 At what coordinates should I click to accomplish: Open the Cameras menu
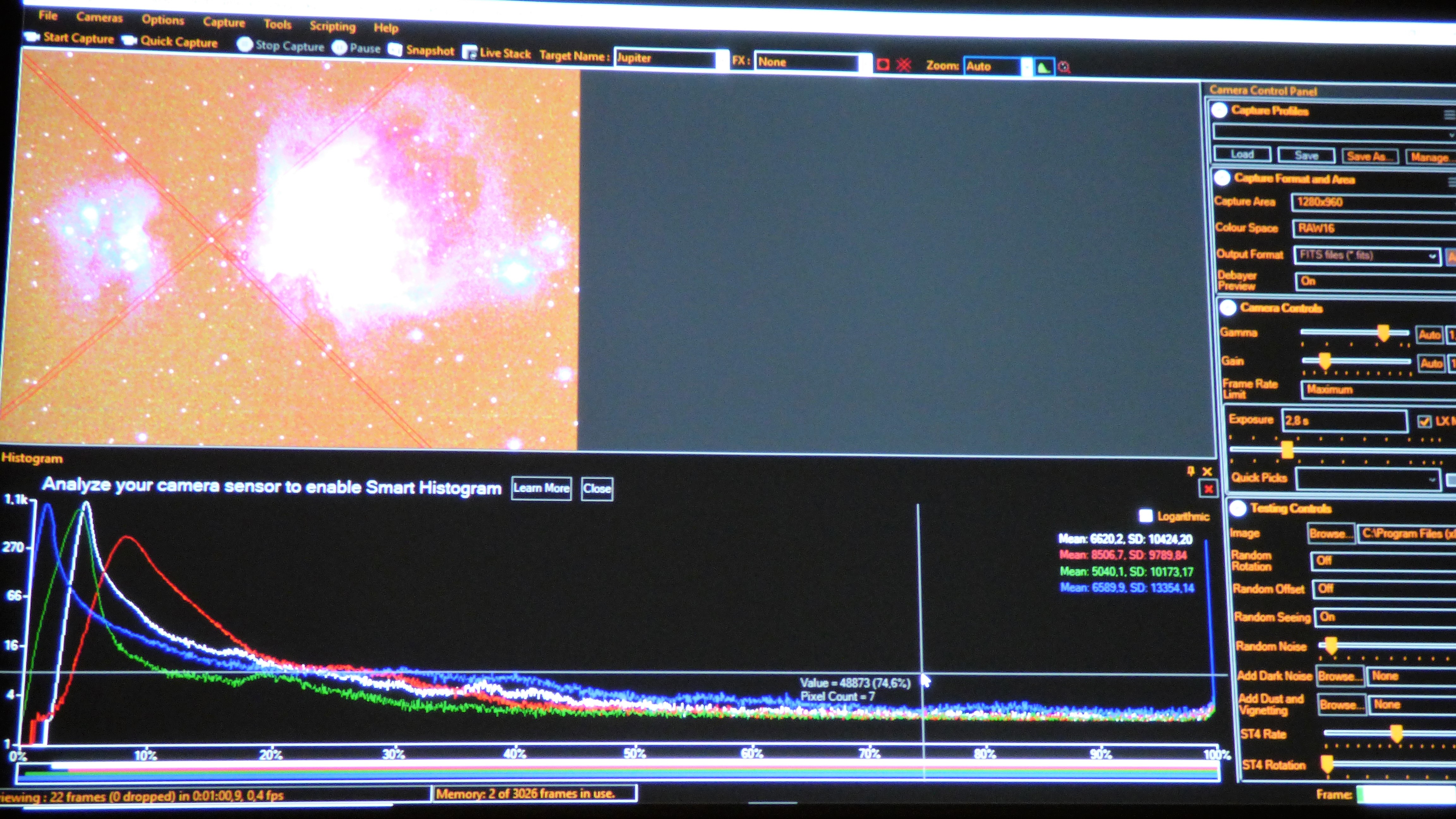pos(100,17)
